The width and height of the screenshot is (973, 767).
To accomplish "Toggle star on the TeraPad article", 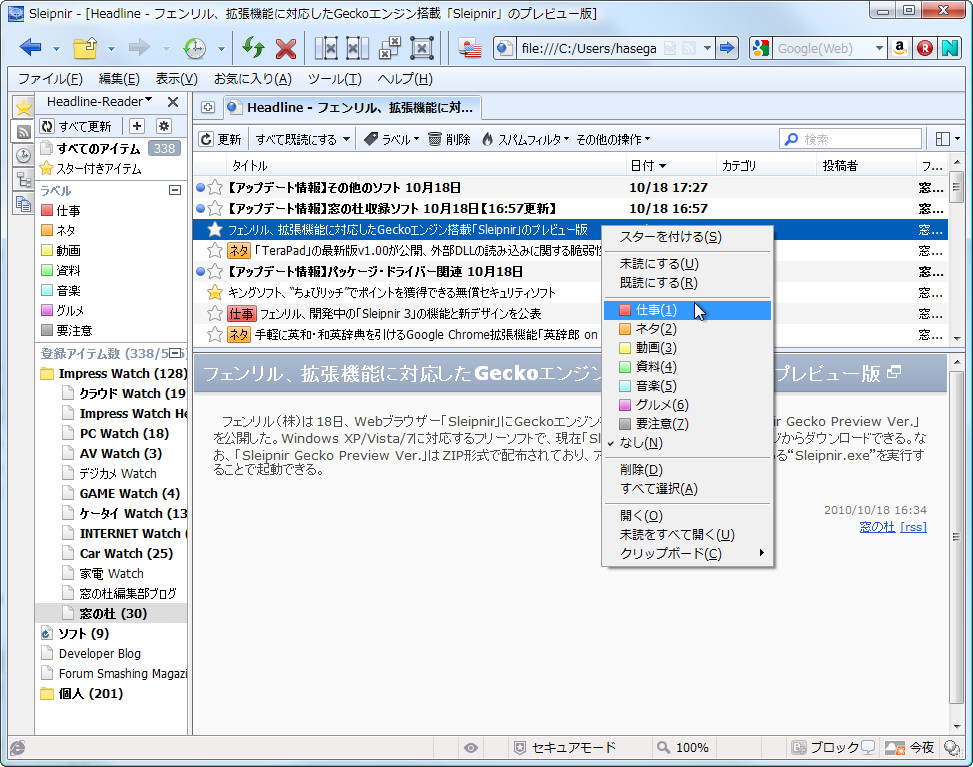I will pyautogui.click(x=212, y=251).
